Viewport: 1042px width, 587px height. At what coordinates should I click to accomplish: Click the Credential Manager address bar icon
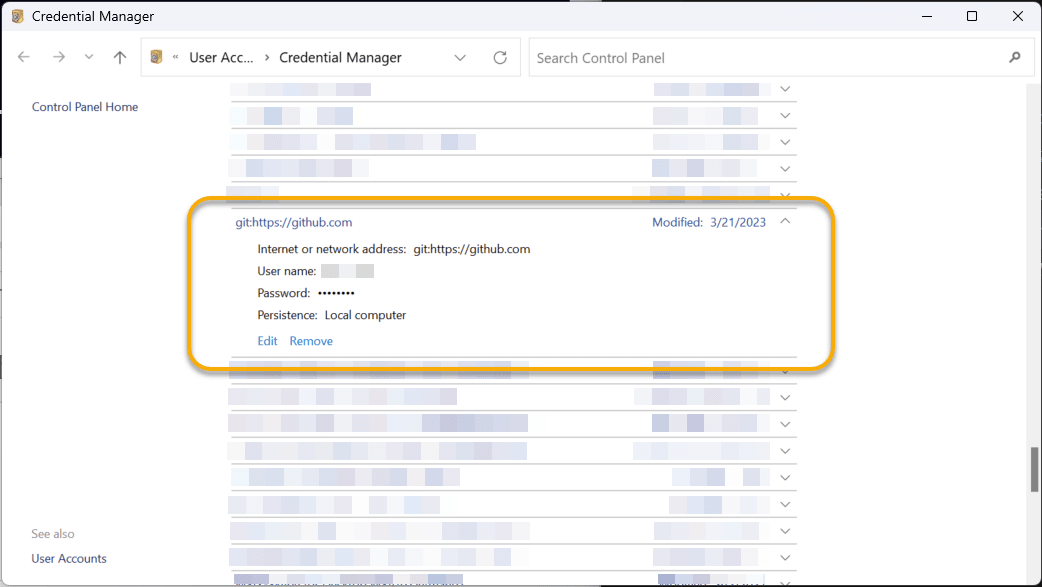click(156, 57)
